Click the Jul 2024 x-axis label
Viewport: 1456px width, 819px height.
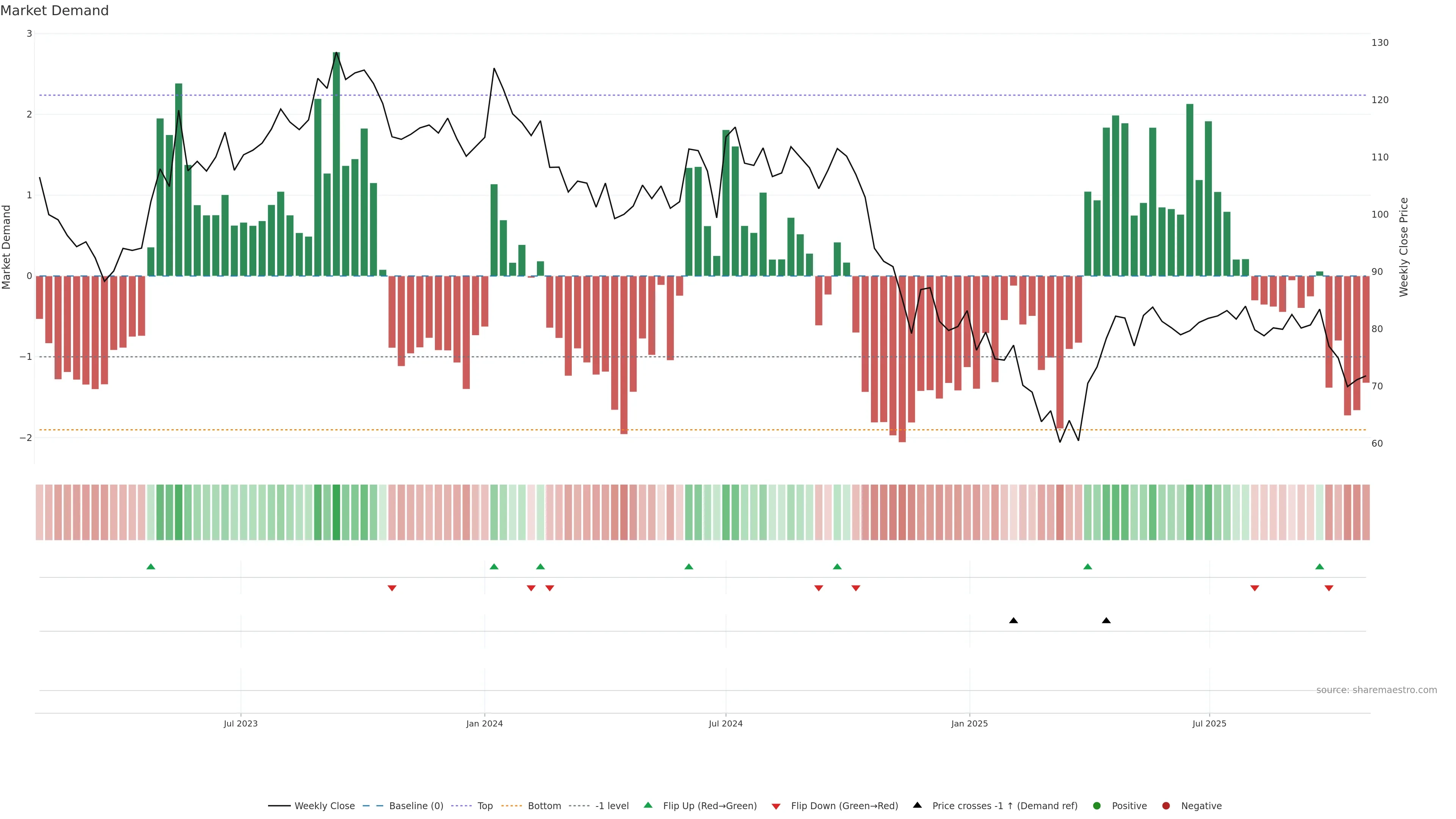[x=725, y=723]
